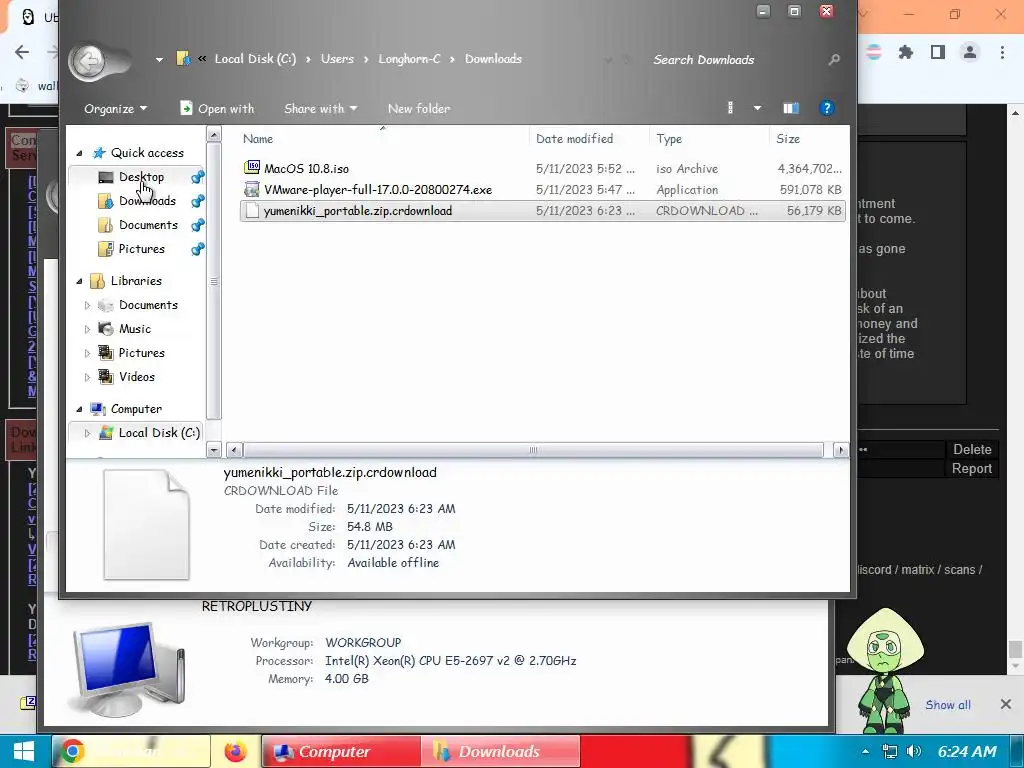The width and height of the screenshot is (1024, 768).
Task: Collapse the Computer tree section
Action: [x=80, y=409]
